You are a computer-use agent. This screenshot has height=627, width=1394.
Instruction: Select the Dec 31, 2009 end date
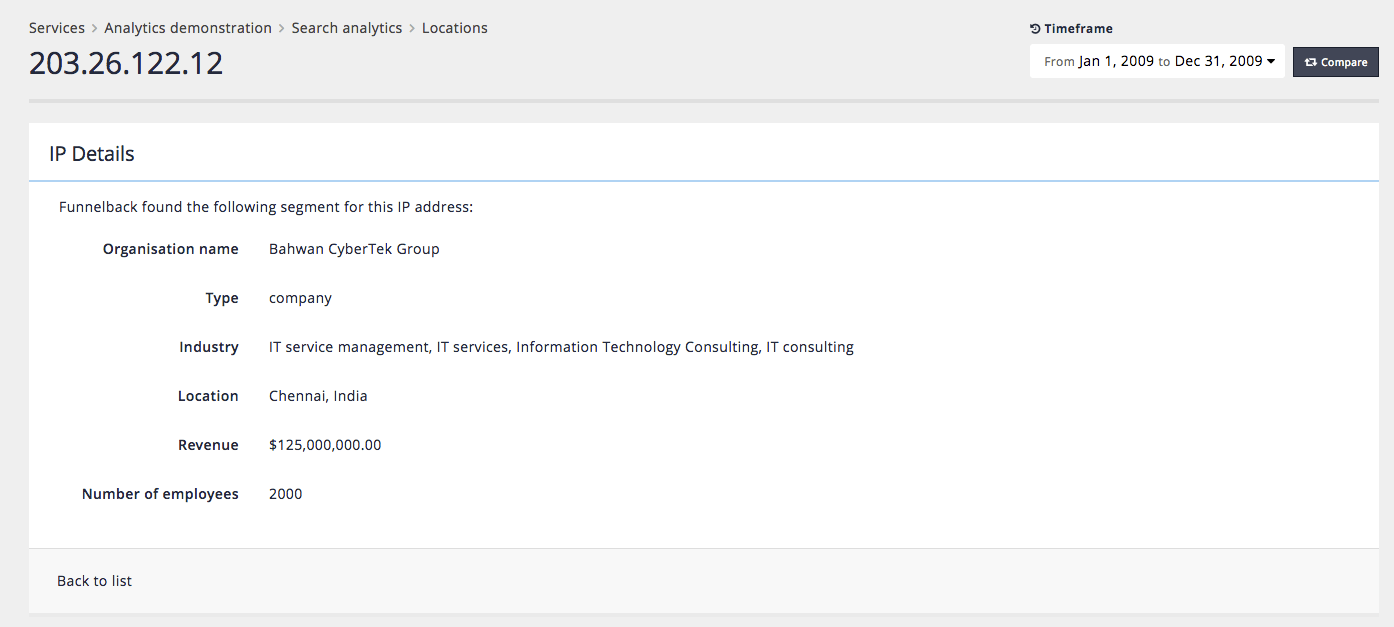1218,61
